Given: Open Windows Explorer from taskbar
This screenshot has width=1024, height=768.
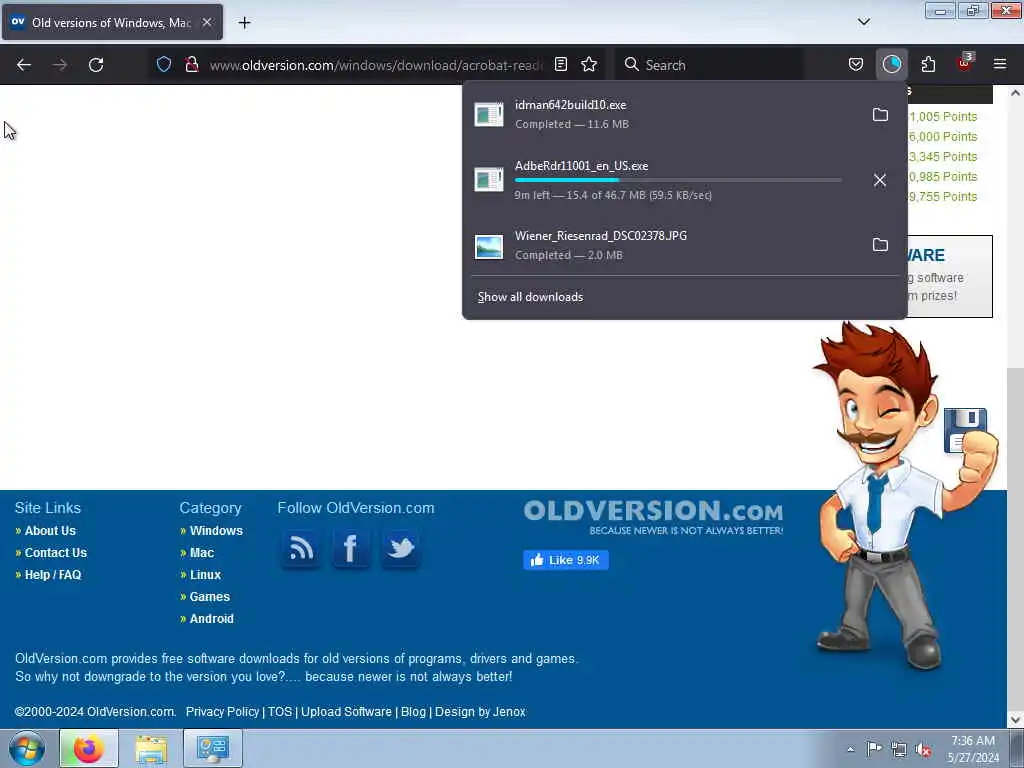Looking at the screenshot, I should tap(151, 748).
